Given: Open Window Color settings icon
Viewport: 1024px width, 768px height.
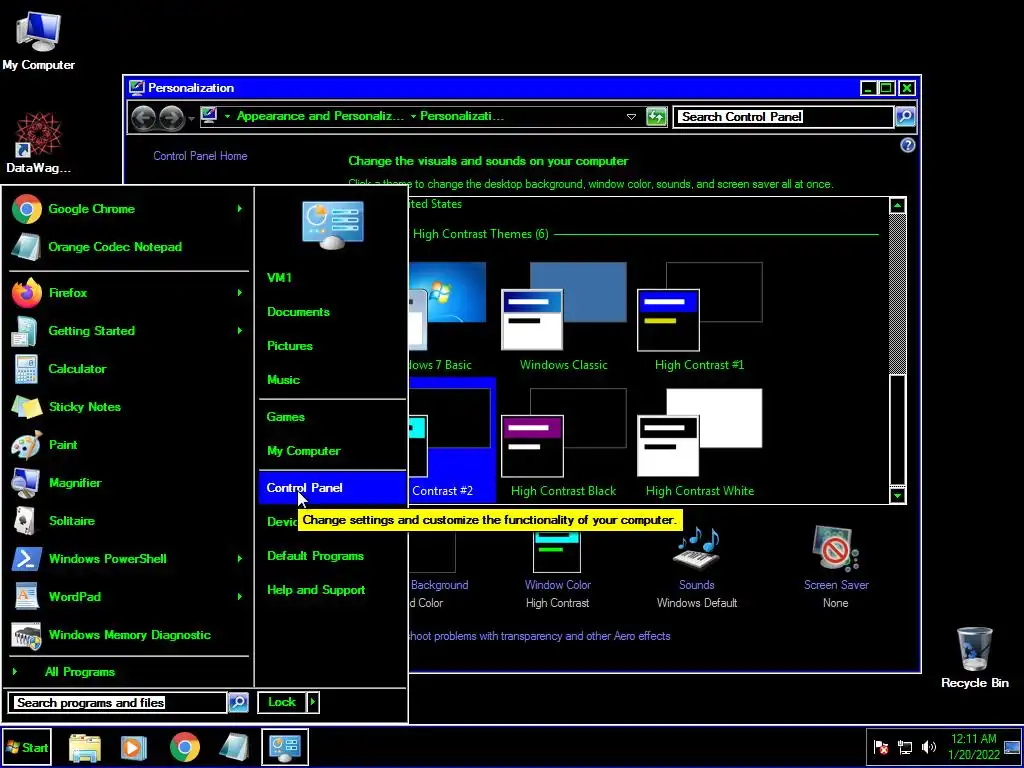Looking at the screenshot, I should pyautogui.click(x=556, y=550).
